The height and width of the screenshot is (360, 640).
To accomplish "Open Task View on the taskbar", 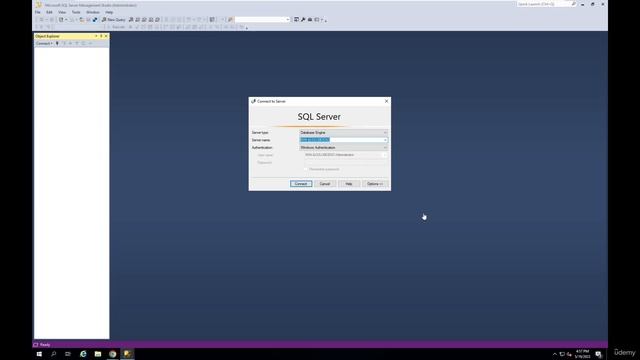I will click(x=68, y=354).
